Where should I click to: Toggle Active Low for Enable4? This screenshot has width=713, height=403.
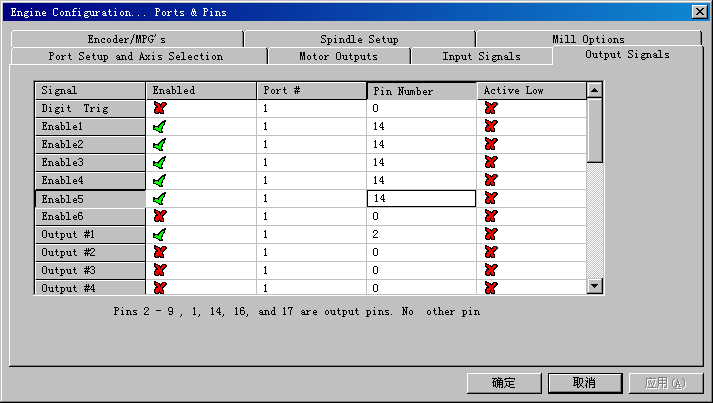491,180
